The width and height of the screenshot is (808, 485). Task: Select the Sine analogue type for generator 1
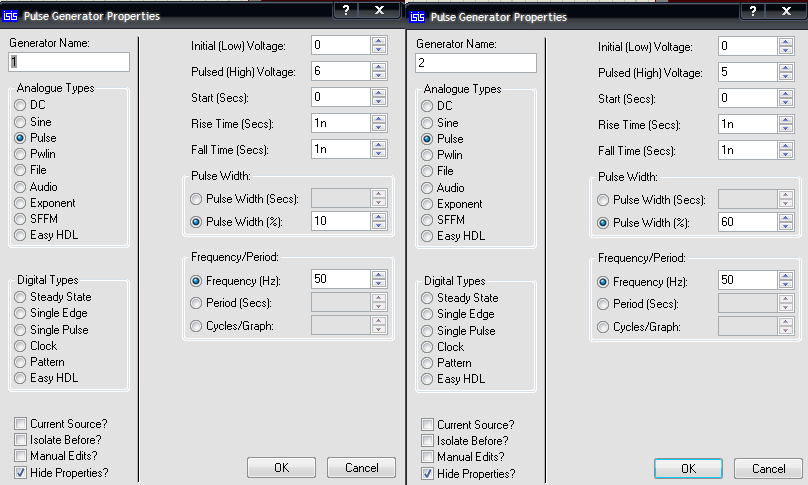[x=21, y=121]
